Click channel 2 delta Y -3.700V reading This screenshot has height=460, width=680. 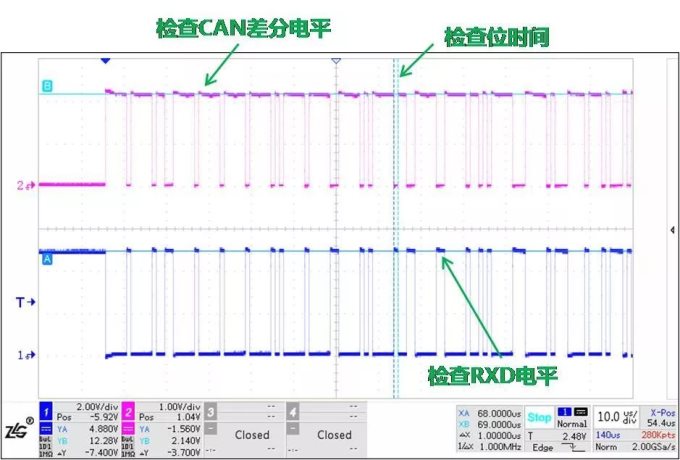(184, 453)
